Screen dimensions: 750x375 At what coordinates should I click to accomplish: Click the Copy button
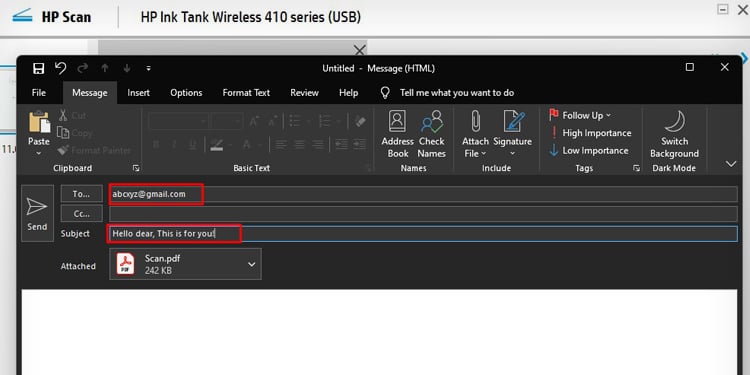click(x=75, y=133)
